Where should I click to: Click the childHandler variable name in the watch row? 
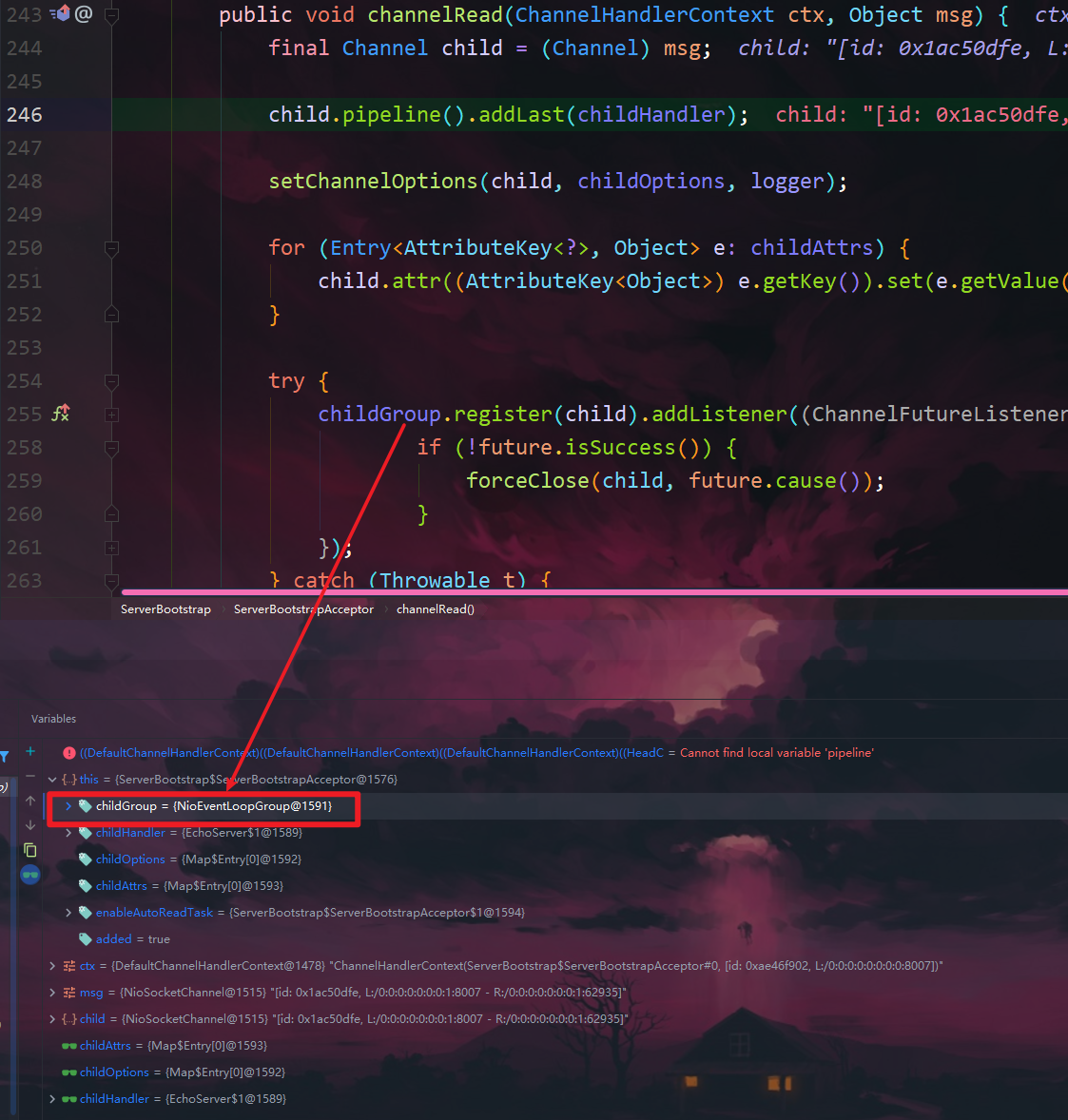114,1099
